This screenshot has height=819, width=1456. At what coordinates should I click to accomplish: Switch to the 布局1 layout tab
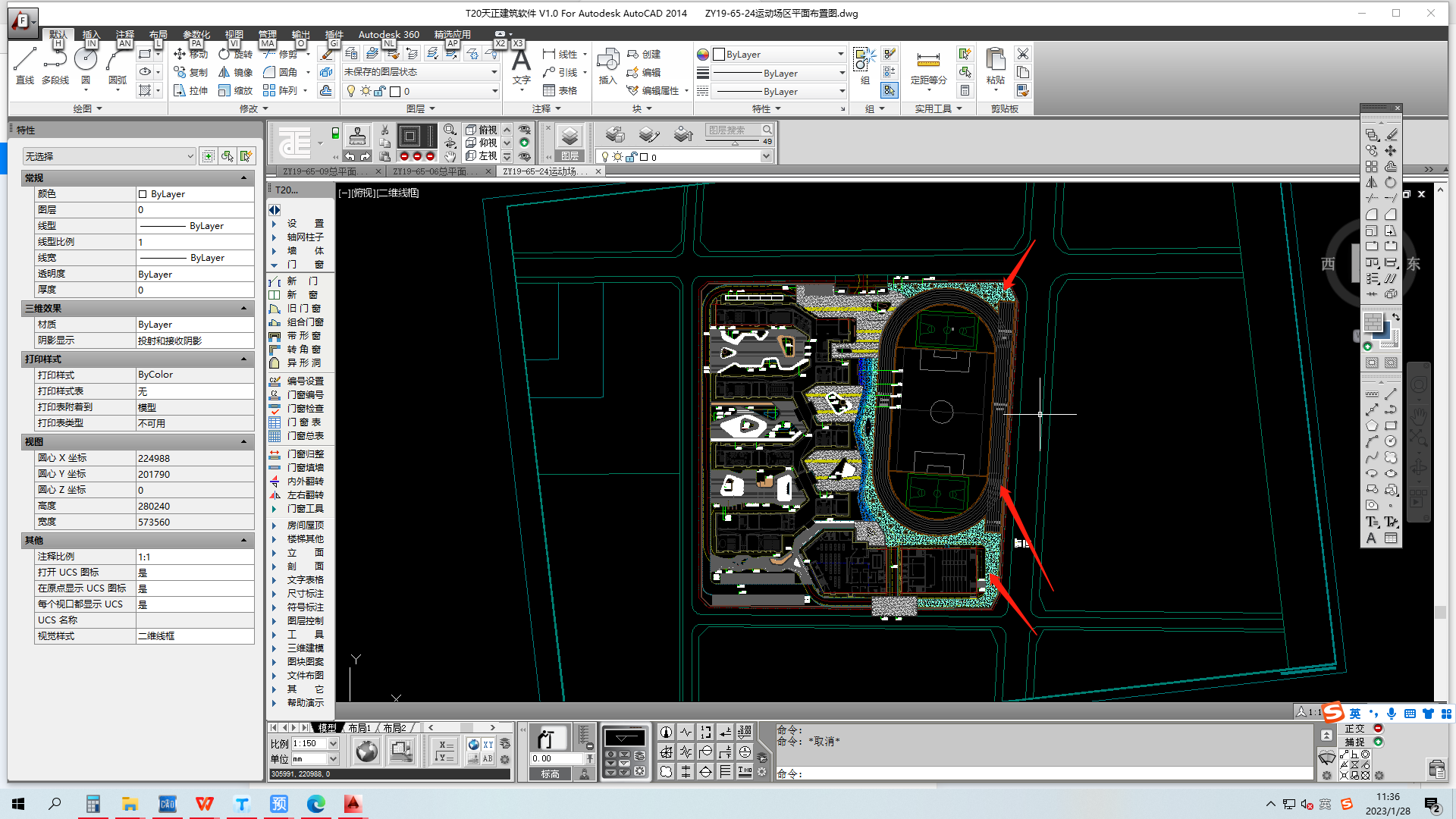click(359, 728)
